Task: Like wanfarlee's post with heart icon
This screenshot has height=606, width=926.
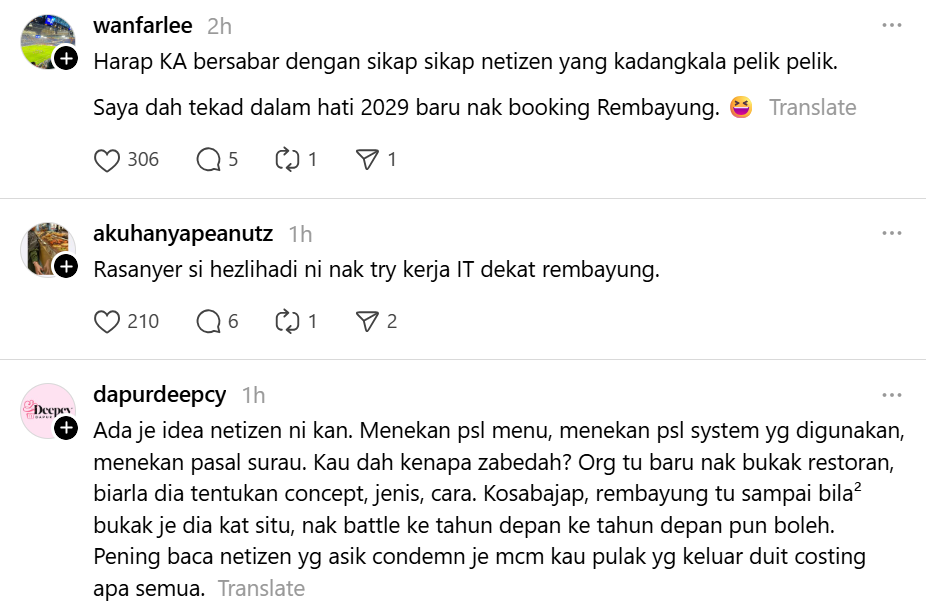Action: 107,159
